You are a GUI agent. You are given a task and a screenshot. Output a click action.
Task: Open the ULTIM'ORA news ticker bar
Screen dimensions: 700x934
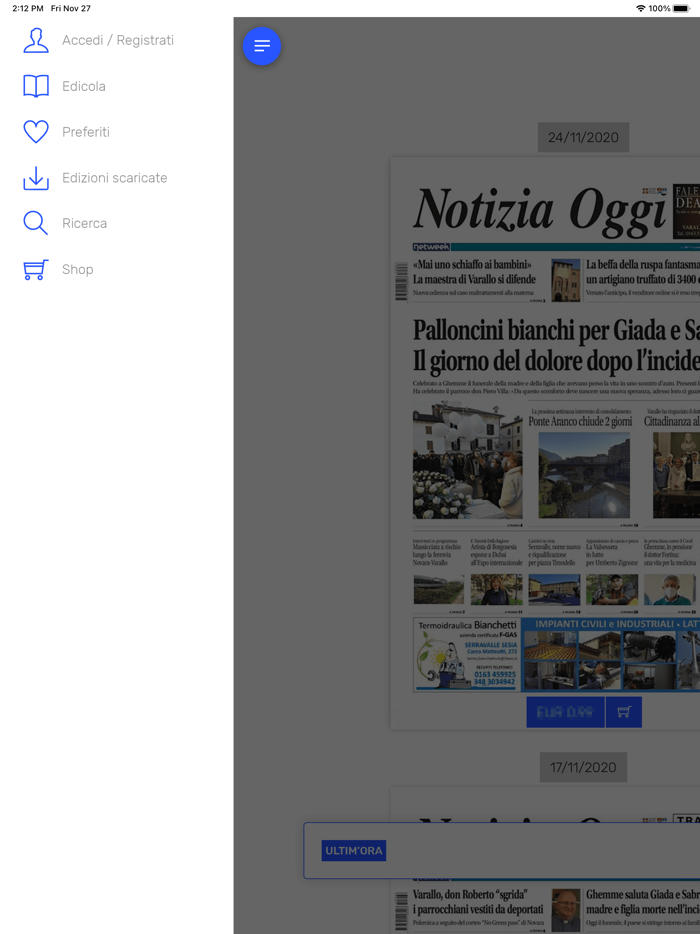point(502,851)
